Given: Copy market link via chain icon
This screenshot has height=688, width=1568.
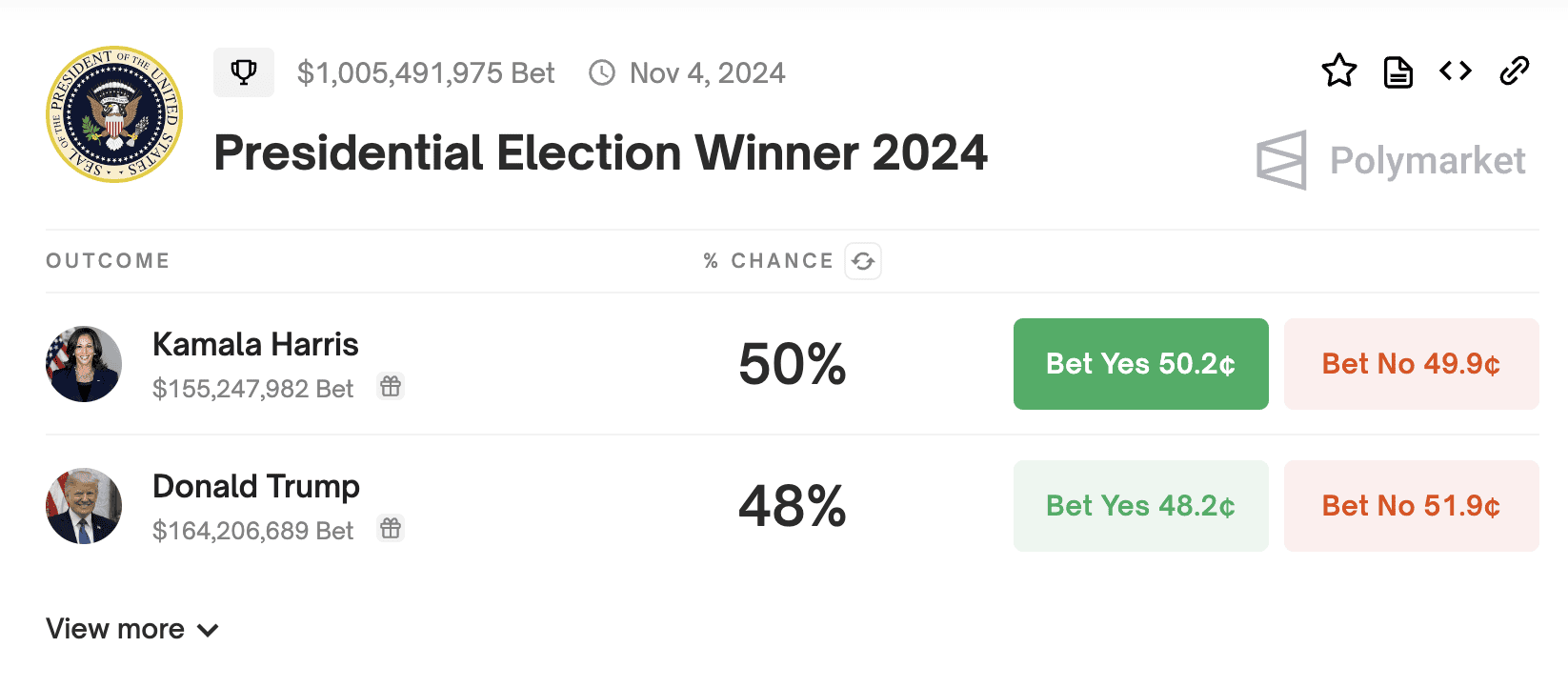Looking at the screenshot, I should (1514, 71).
